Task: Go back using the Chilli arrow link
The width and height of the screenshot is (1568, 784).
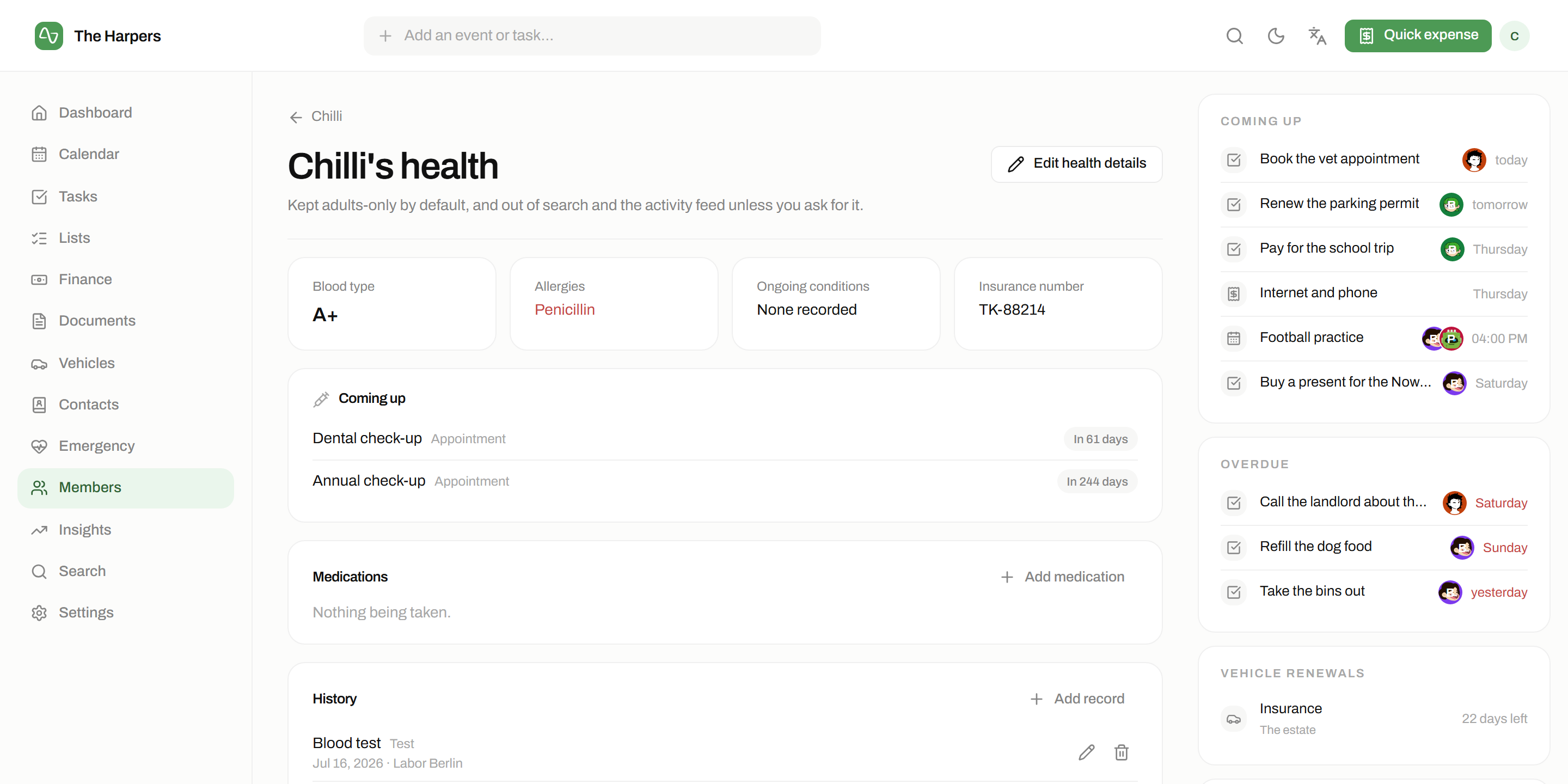Action: click(315, 117)
